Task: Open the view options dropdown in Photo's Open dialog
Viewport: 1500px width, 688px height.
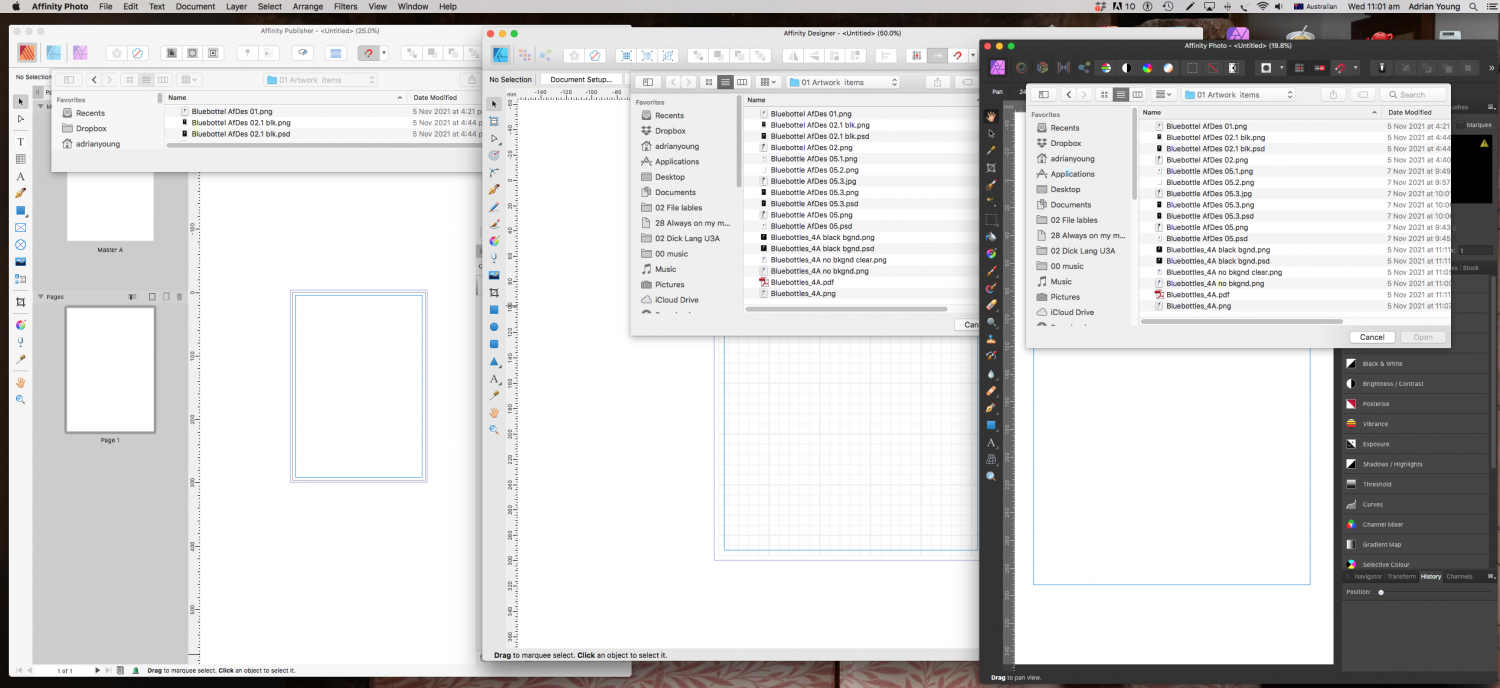Action: pyautogui.click(x=1162, y=94)
